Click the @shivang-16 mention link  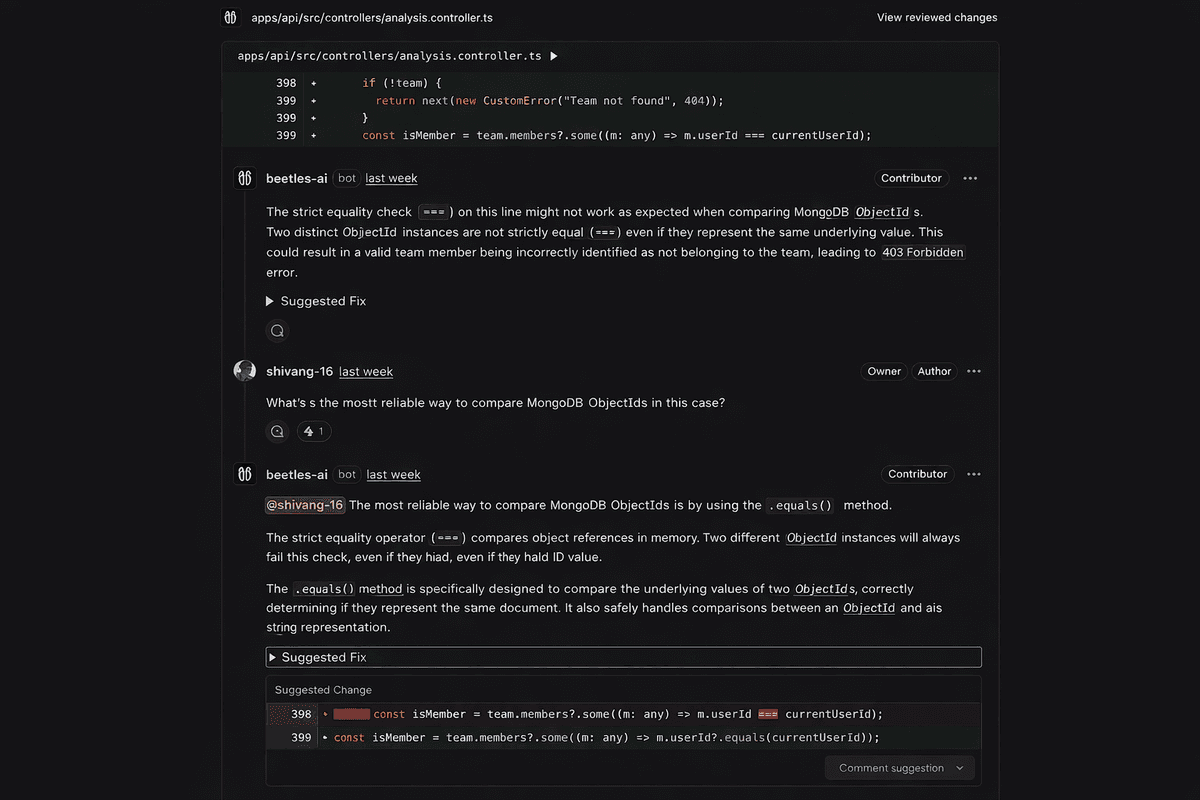click(305, 505)
